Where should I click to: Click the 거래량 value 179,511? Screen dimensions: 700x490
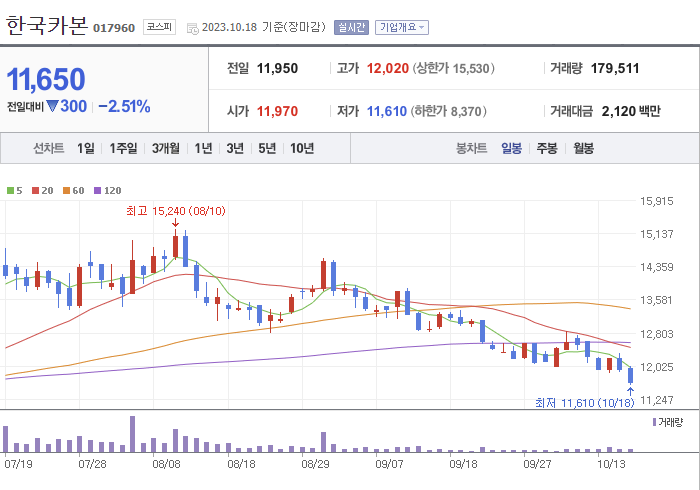click(615, 68)
